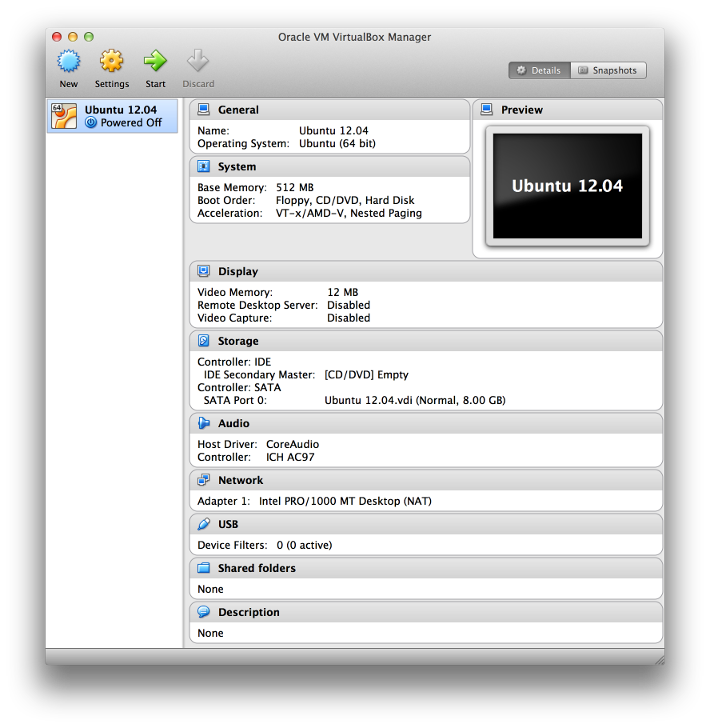
Task: Click the [CD/DVD] Empty entry
Action: coord(366,375)
